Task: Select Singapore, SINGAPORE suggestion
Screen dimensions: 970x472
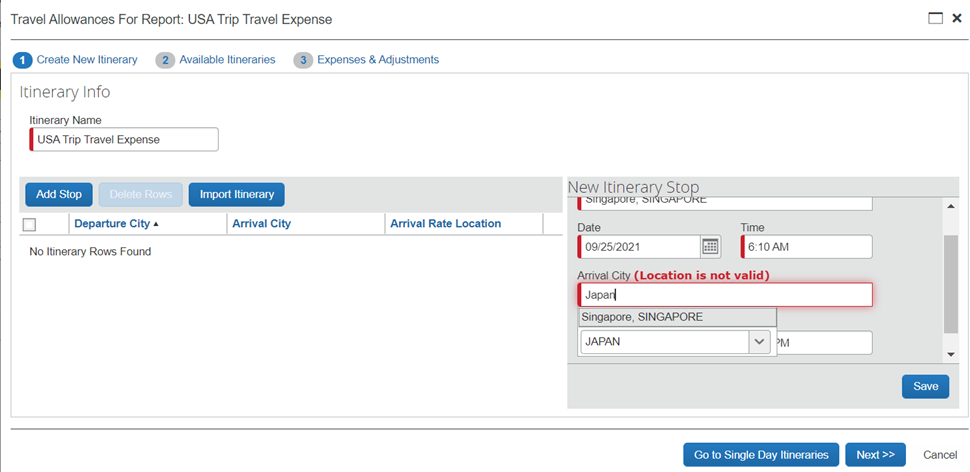Action: tap(676, 317)
